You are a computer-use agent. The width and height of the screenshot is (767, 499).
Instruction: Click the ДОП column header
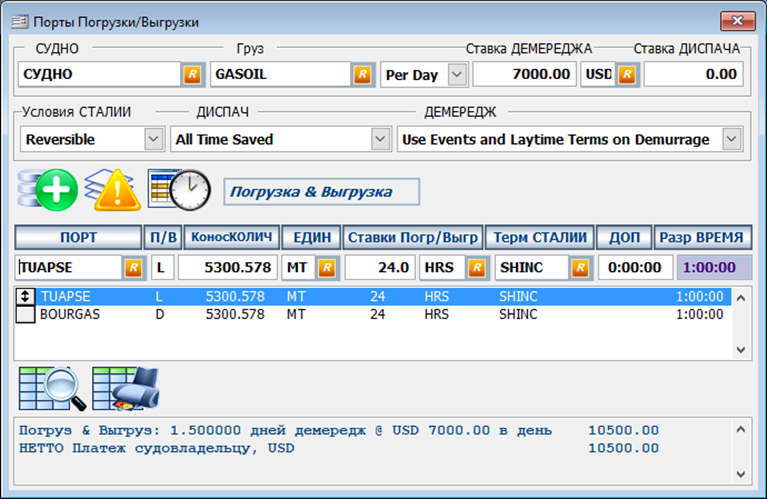624,237
